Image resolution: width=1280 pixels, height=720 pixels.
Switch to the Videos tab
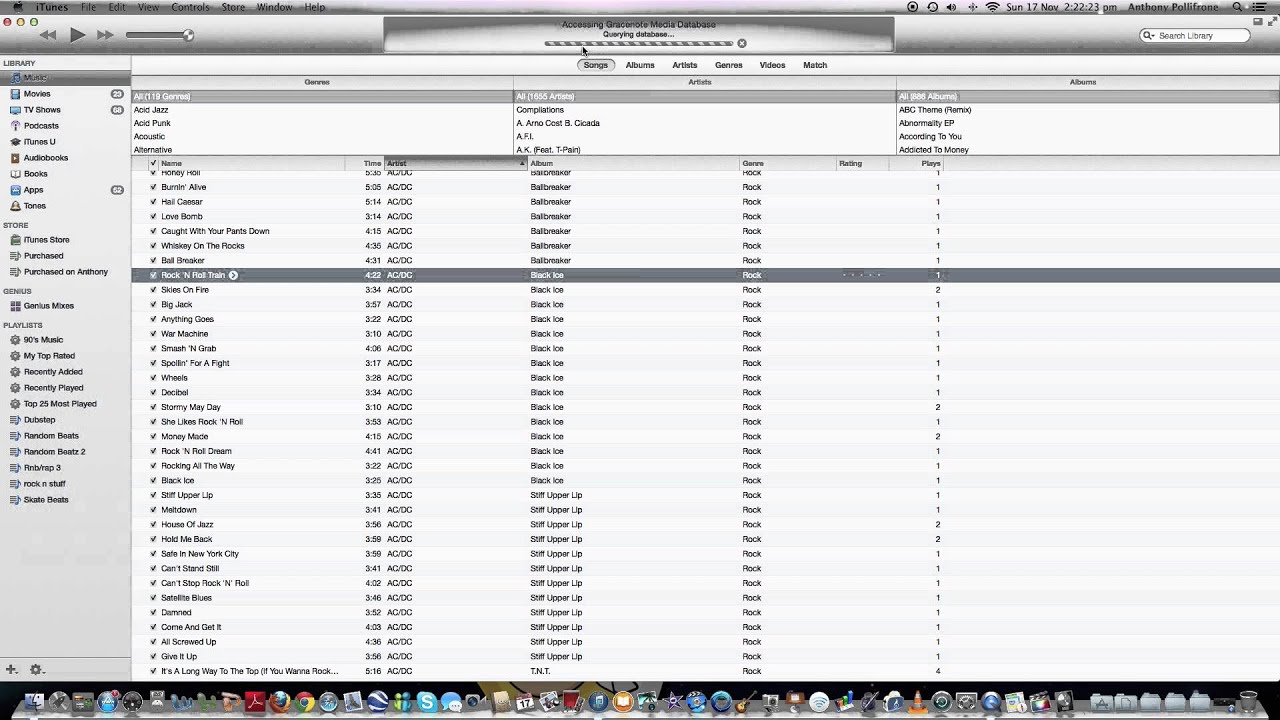coord(772,65)
